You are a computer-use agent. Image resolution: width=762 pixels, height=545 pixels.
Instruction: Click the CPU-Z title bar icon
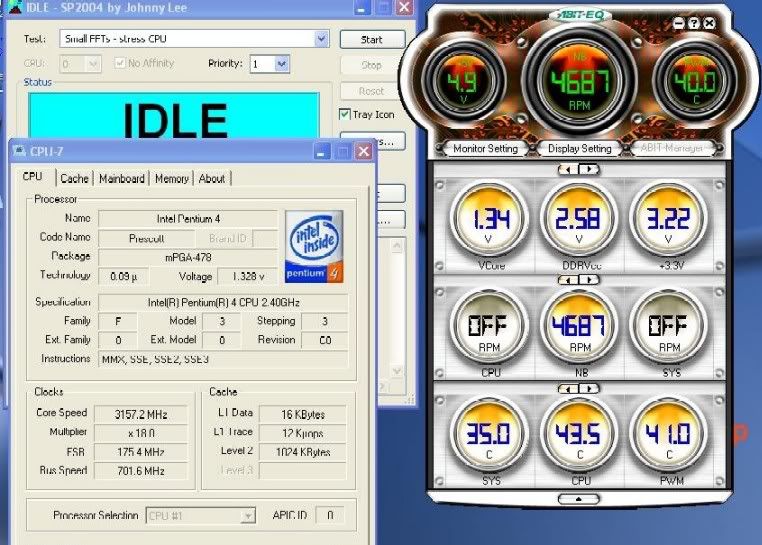click(x=19, y=151)
